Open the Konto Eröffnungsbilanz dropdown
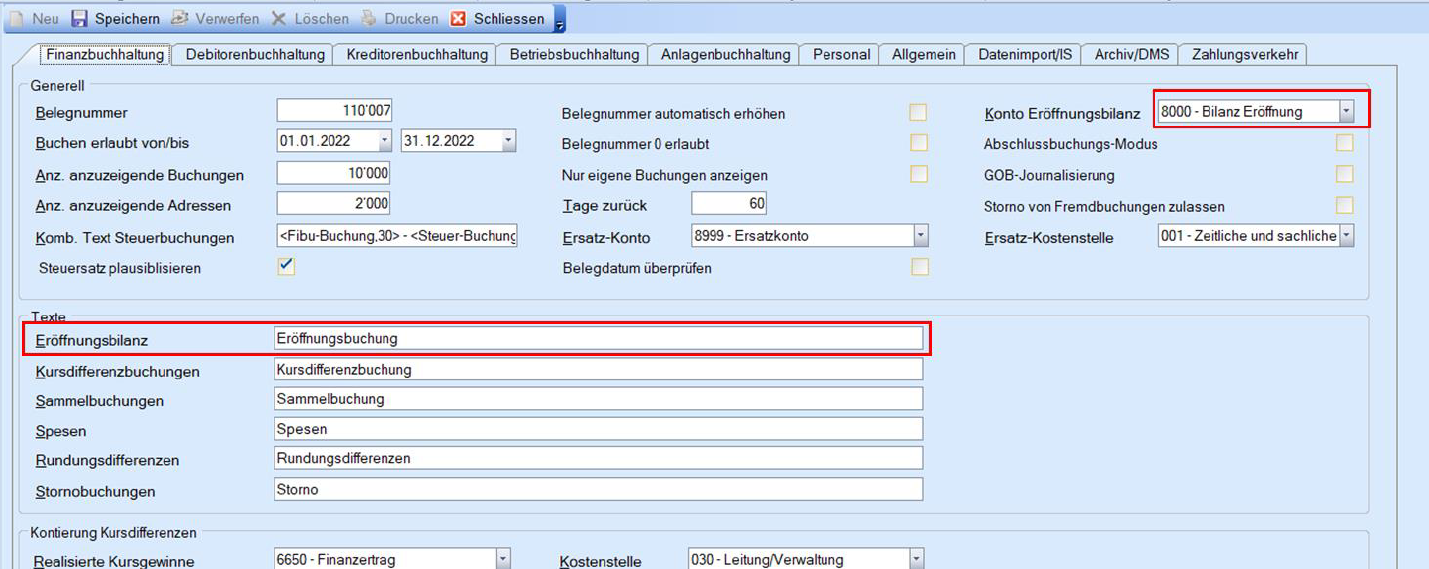The width and height of the screenshot is (1429, 569). (1347, 112)
